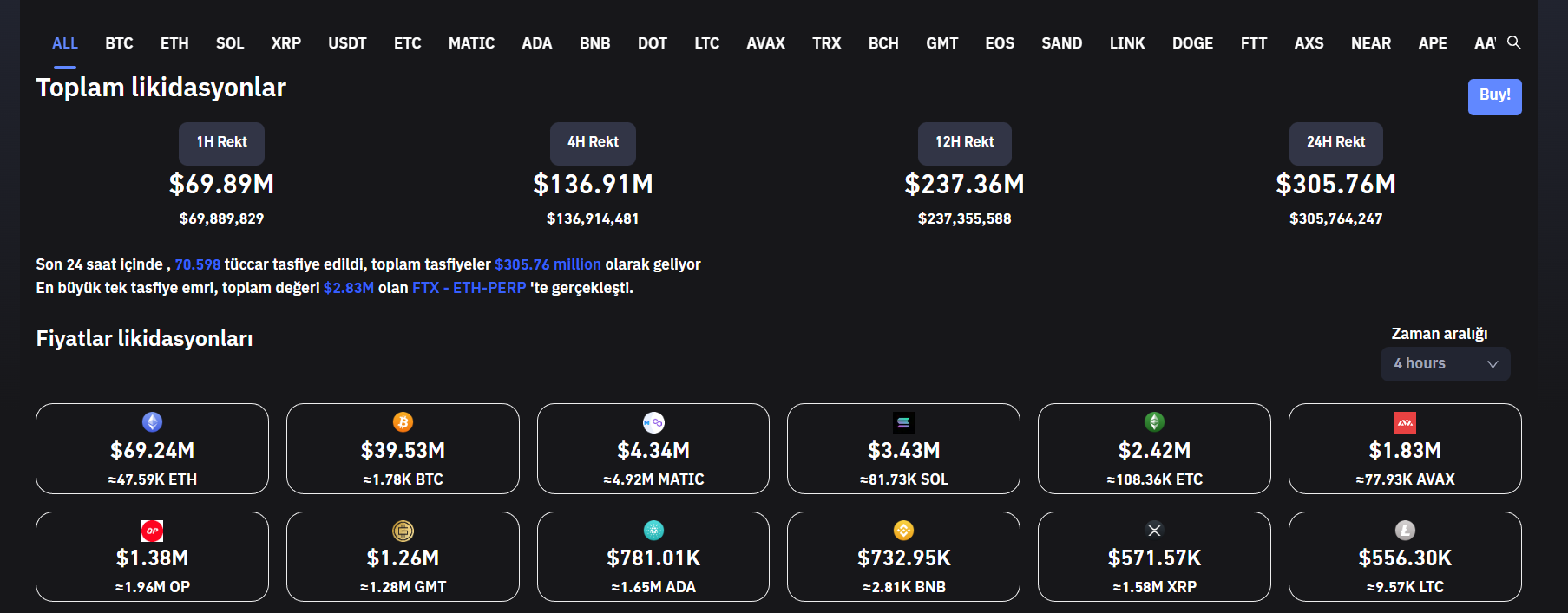
Task: Click the $781.01K ADA liquidation card
Action: [653, 557]
